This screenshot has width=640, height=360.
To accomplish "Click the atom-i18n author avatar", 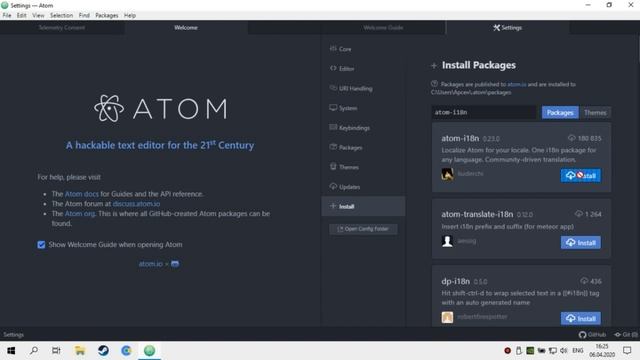I will click(x=447, y=174).
